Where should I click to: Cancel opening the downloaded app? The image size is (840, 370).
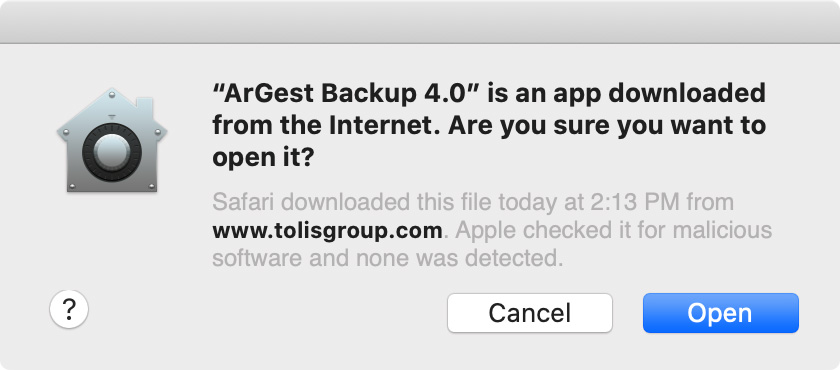coord(530,313)
